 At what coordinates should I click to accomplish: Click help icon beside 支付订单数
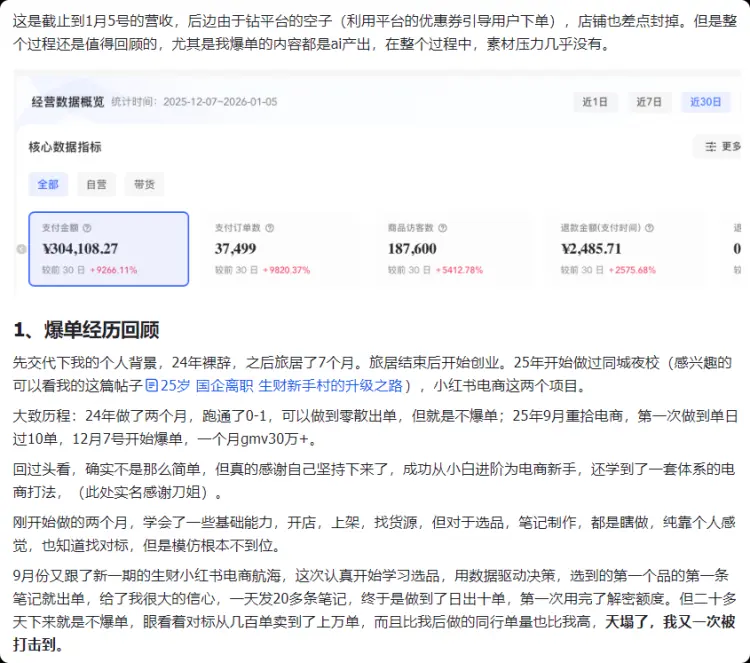pyautogui.click(x=270, y=228)
